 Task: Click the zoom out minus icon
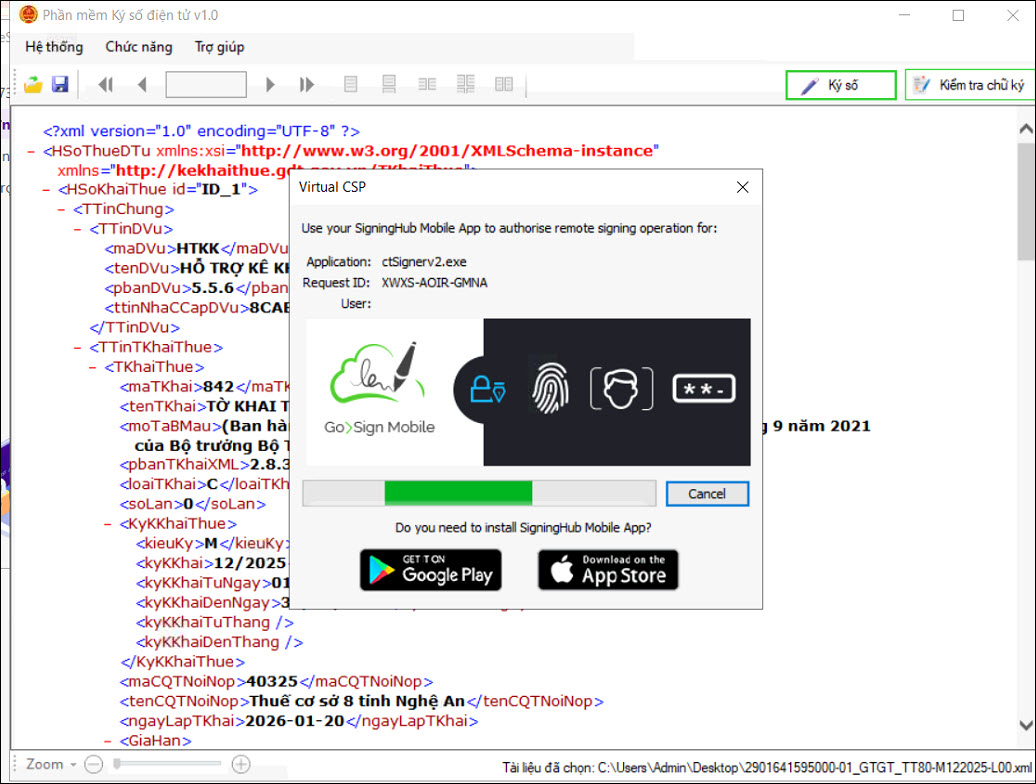point(93,764)
